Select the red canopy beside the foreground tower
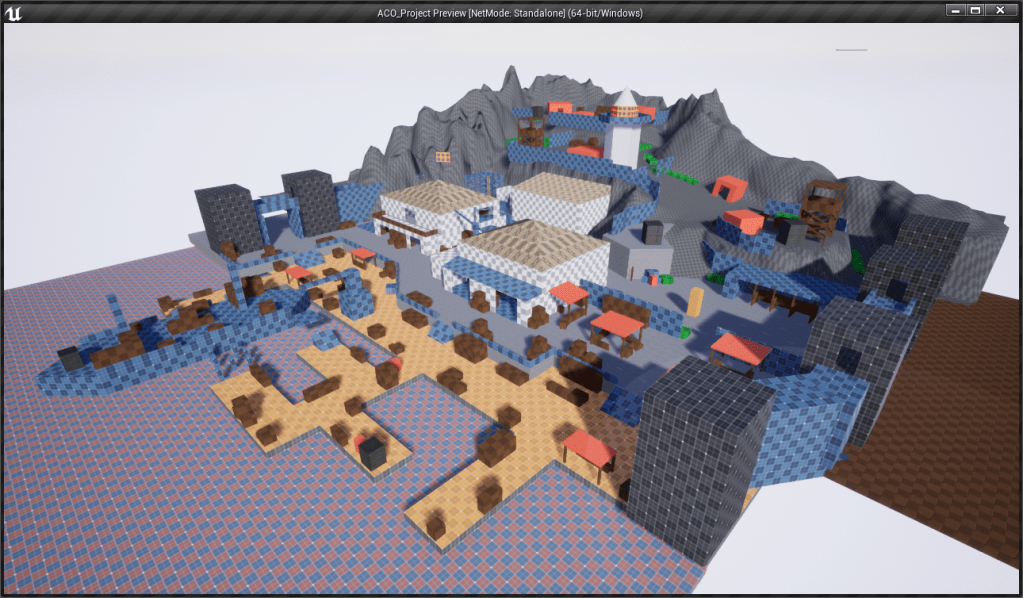This screenshot has height=598, width=1023. click(x=740, y=349)
